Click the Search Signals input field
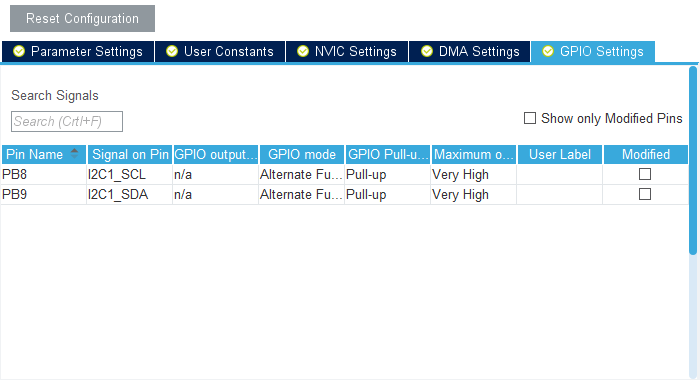 [x=67, y=121]
